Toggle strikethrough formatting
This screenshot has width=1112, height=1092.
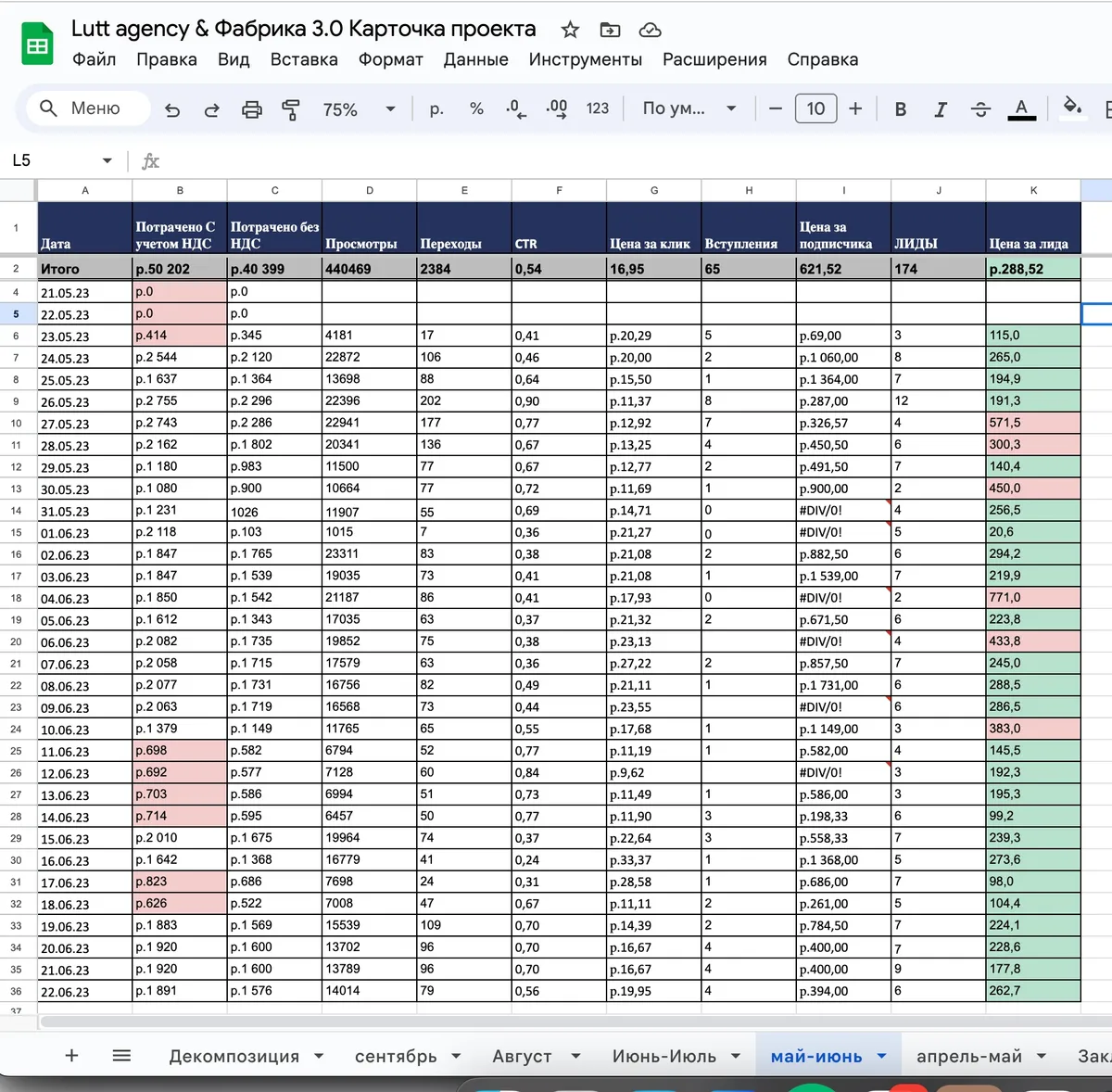(x=980, y=109)
